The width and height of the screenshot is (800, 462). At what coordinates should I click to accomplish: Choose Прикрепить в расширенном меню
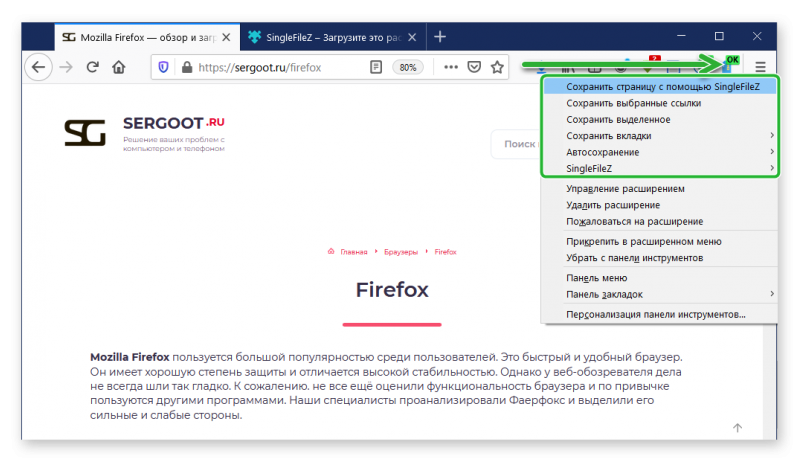point(659,241)
